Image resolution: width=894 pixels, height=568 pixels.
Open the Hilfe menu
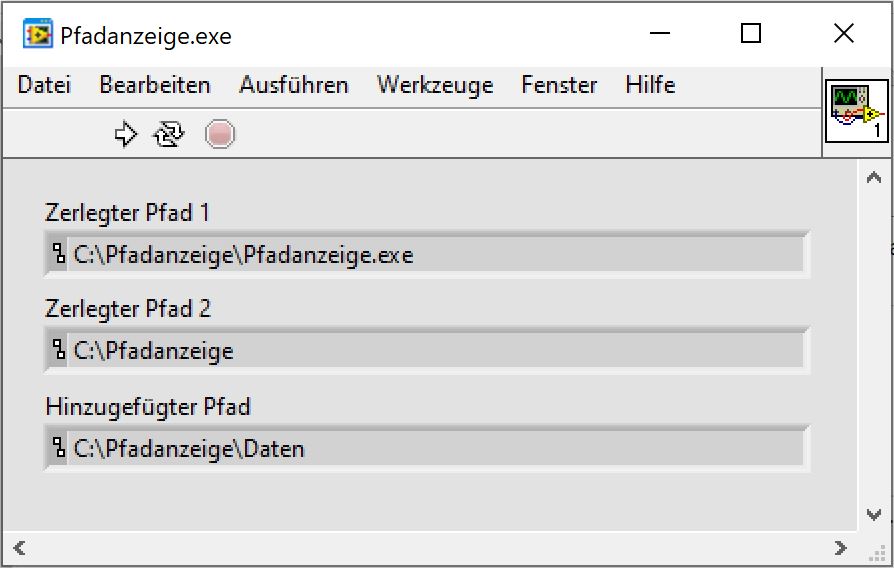point(650,85)
